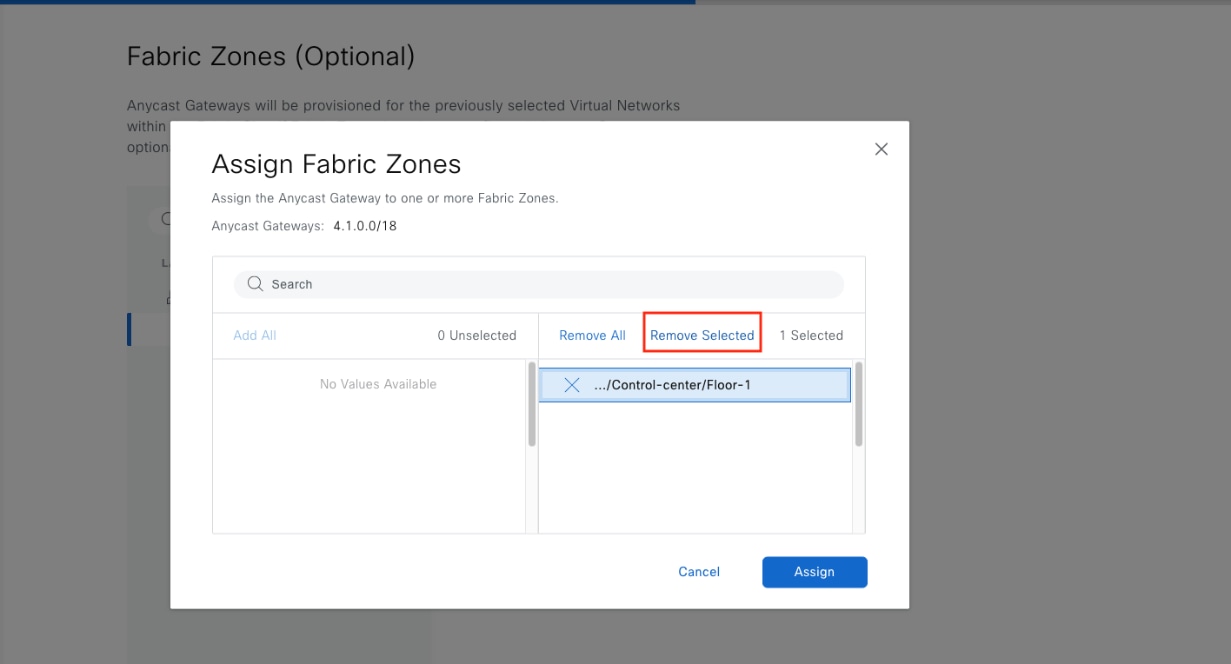Image resolution: width=1231 pixels, height=664 pixels.
Task: Click the 1 Selected counter label
Action: coord(811,335)
